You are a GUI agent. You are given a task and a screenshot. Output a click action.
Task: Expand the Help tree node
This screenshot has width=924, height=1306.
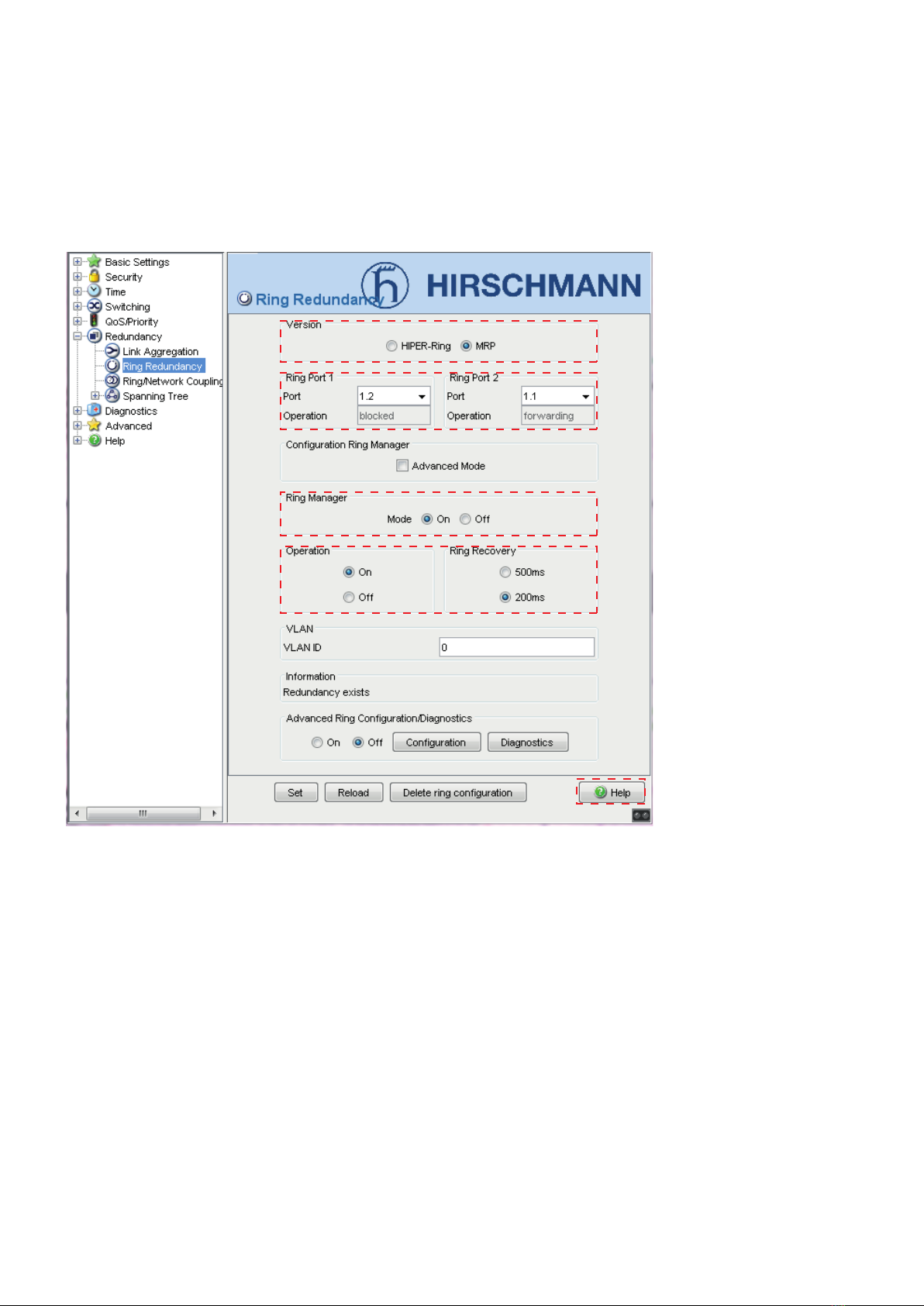(78, 440)
